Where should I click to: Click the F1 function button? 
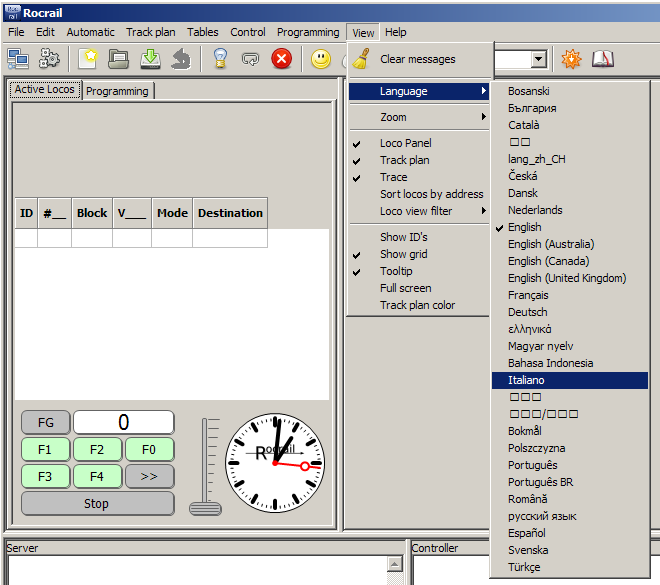(45, 449)
